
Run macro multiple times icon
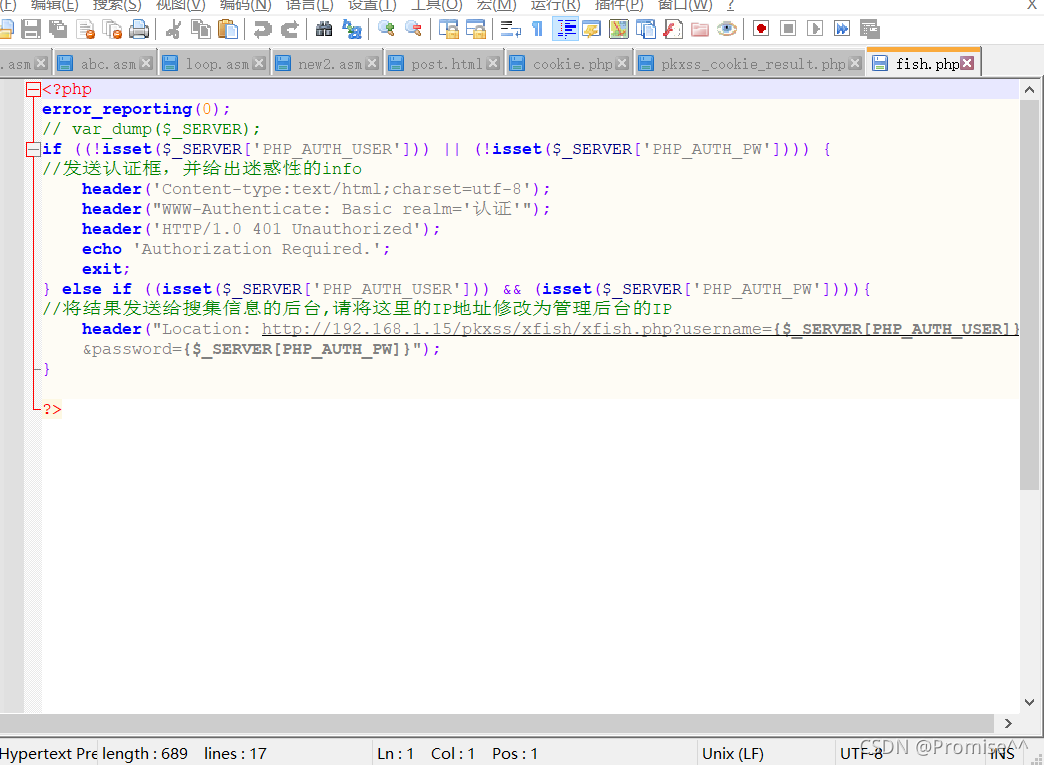[842, 29]
